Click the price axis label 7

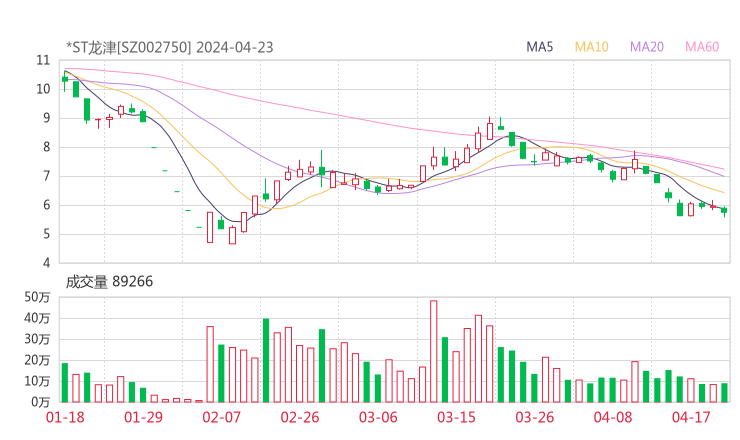46,176
